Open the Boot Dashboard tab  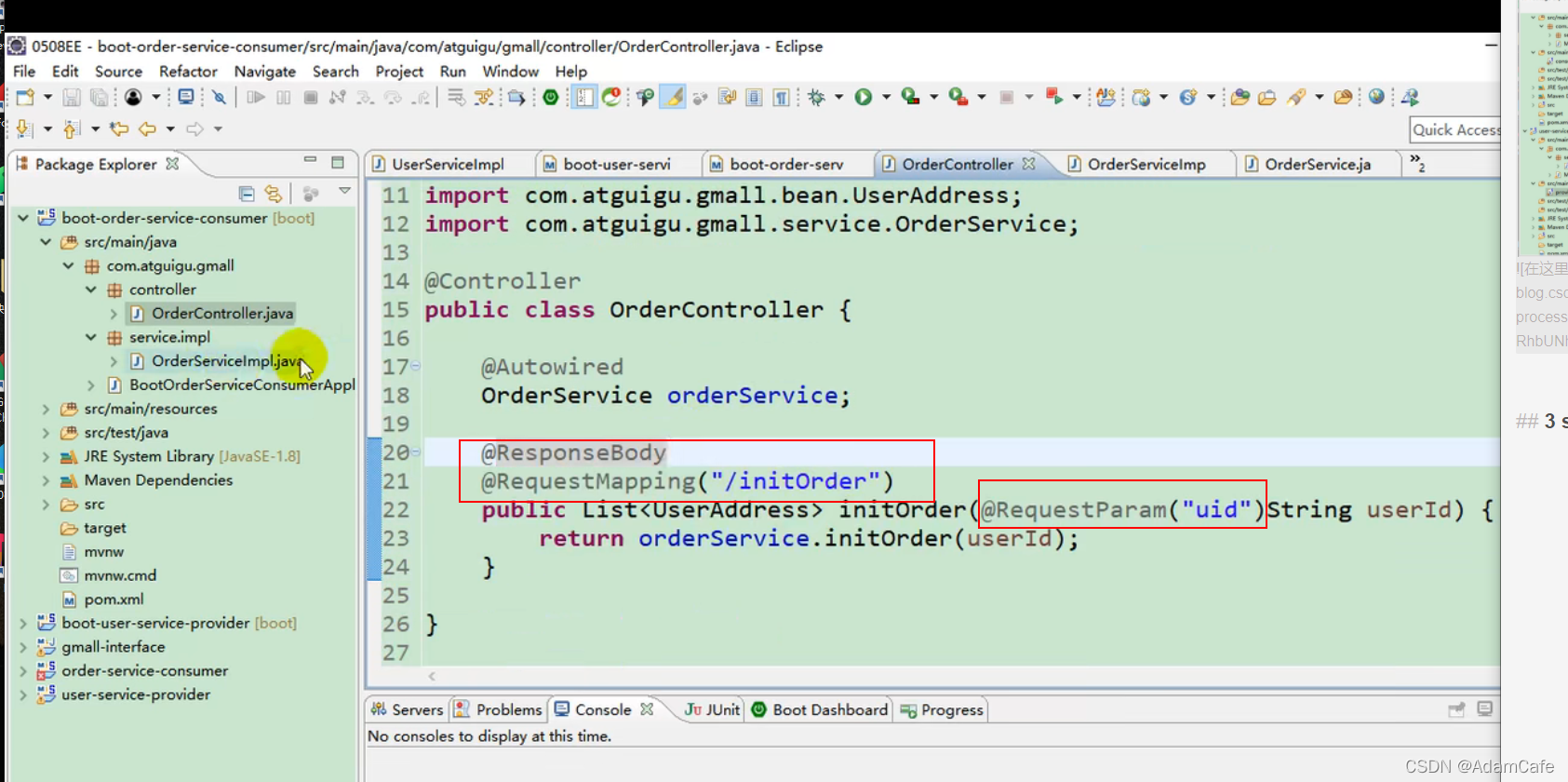pos(820,709)
